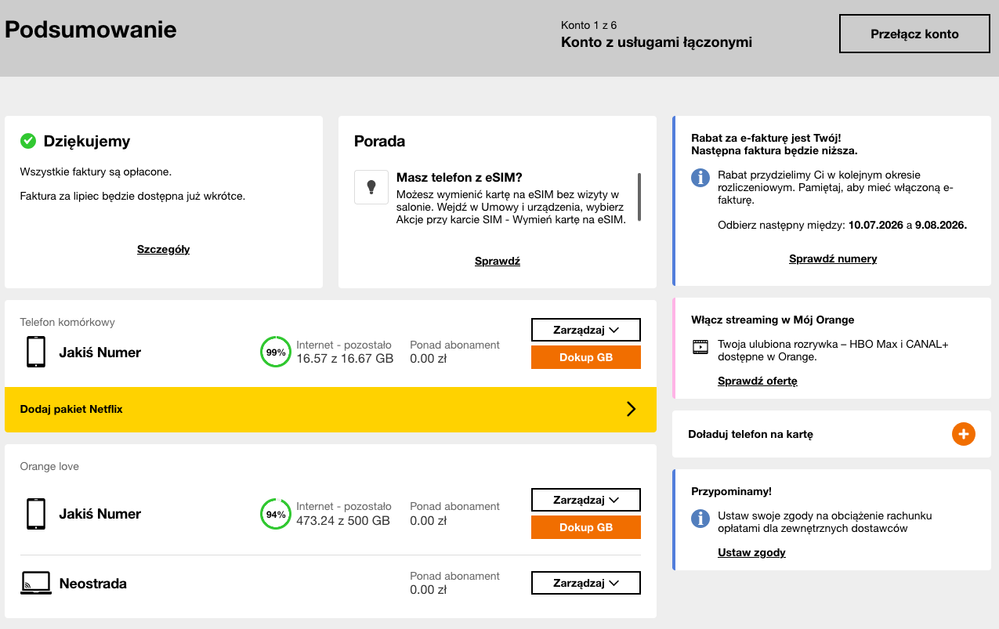This screenshot has width=999, height=629.
Task: Click the Przełącz konto button
Action: click(914, 34)
